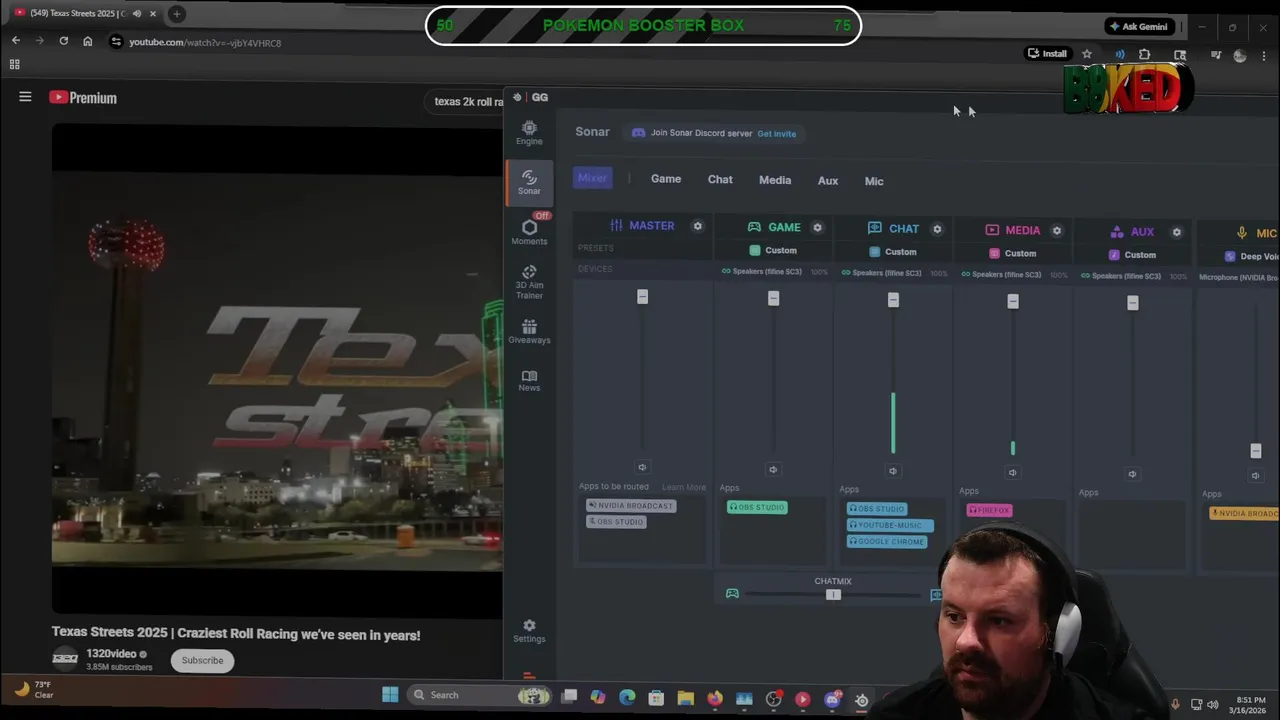
Task: Click the YouTube hamburger menu icon
Action: (25, 97)
